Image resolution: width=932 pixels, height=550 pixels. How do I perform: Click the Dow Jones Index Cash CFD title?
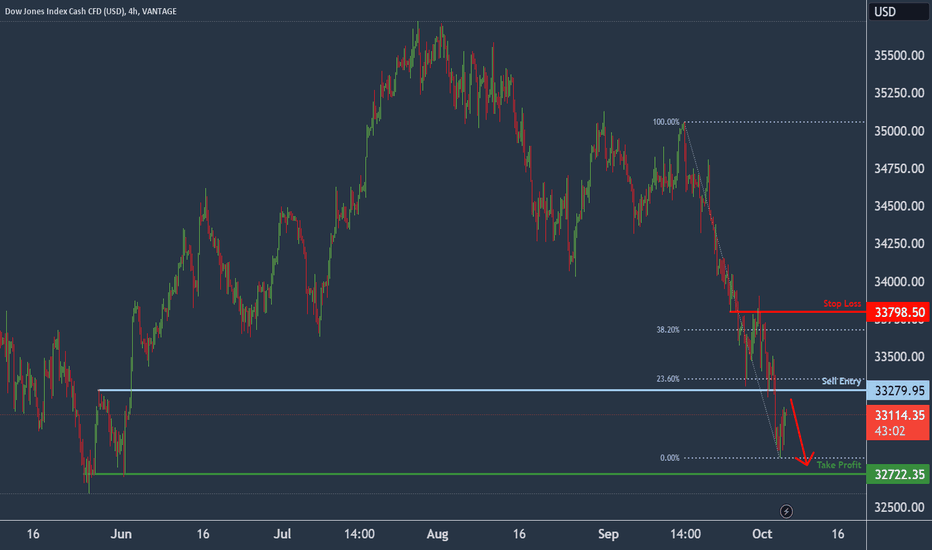click(90, 11)
